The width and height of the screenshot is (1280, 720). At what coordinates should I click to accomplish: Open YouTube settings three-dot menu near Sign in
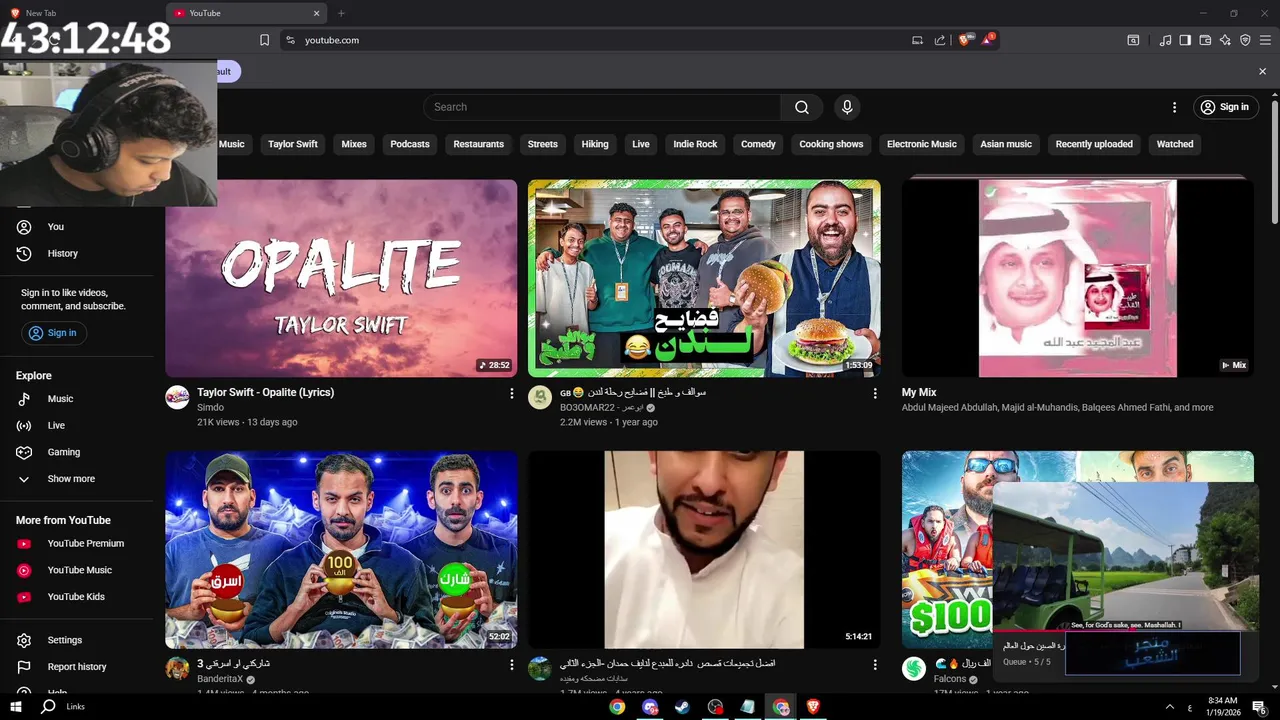[x=1174, y=107]
